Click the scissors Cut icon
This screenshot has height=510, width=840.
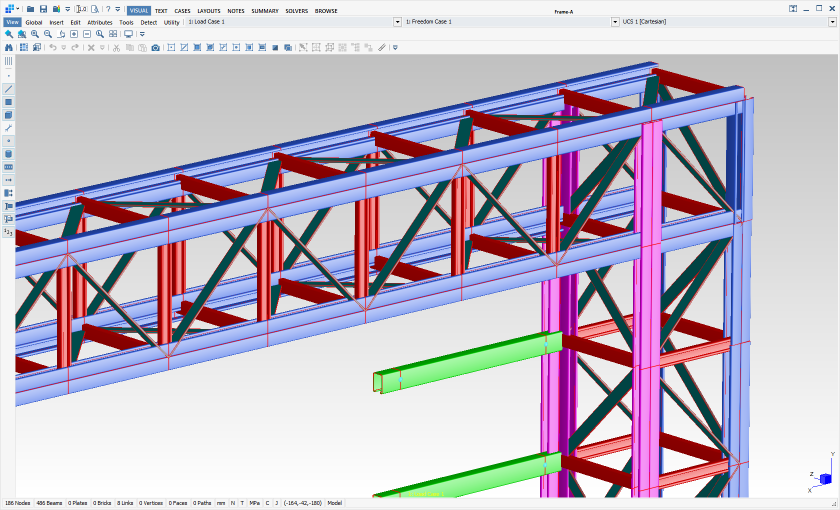tap(116, 47)
